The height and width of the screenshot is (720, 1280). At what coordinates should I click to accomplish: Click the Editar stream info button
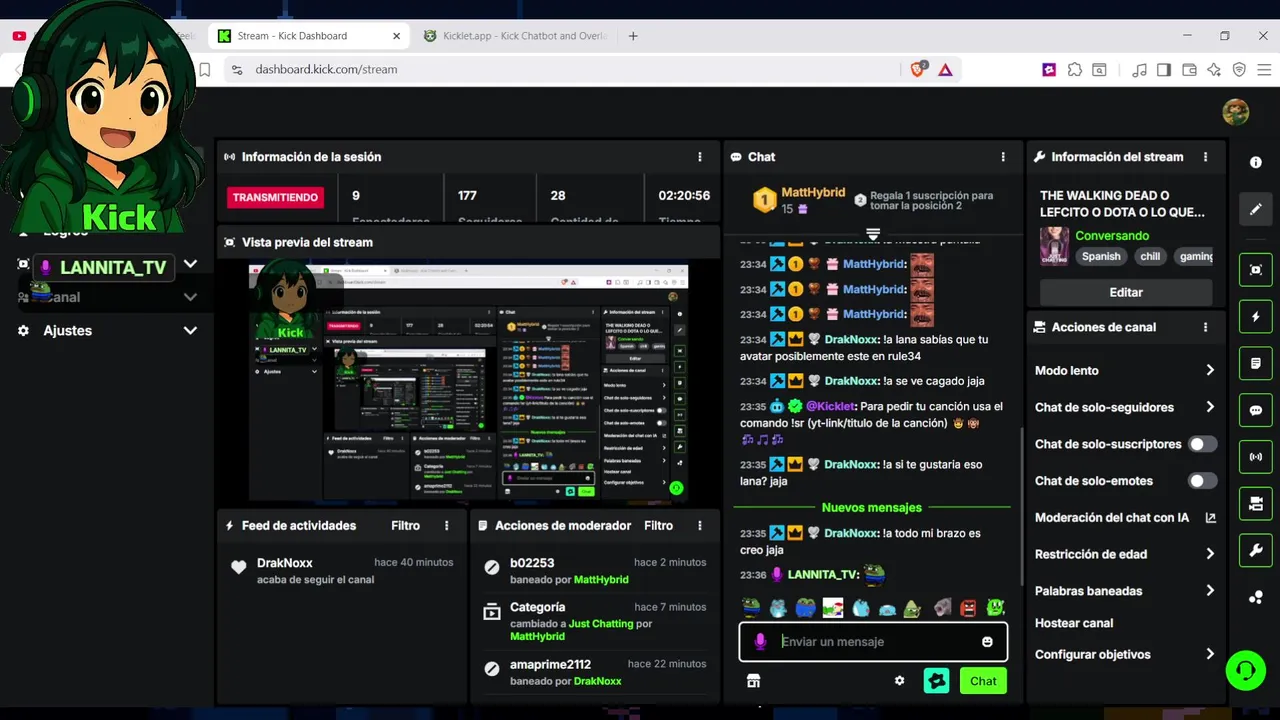click(1126, 292)
